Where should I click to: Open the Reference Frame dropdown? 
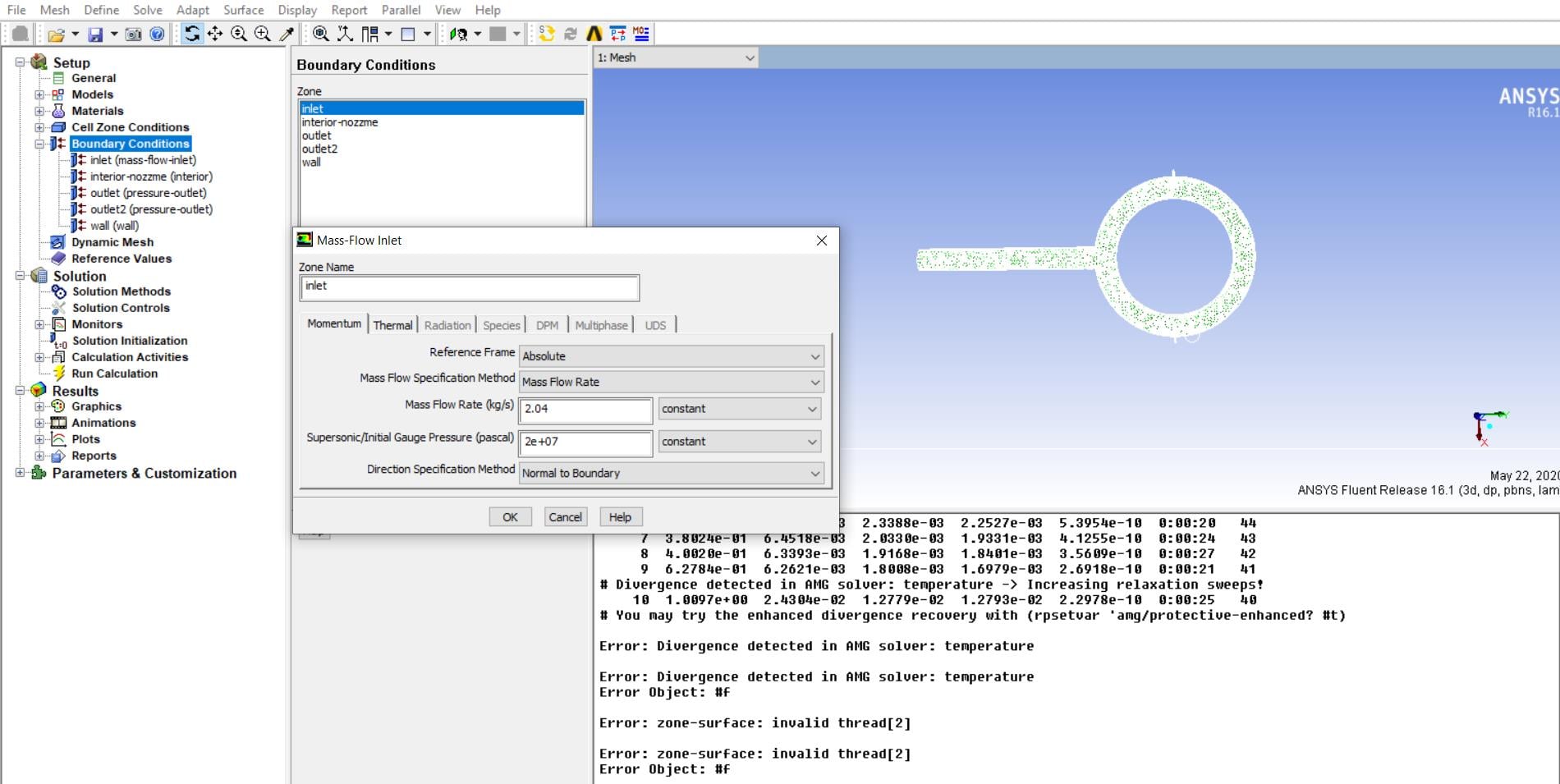click(x=672, y=356)
